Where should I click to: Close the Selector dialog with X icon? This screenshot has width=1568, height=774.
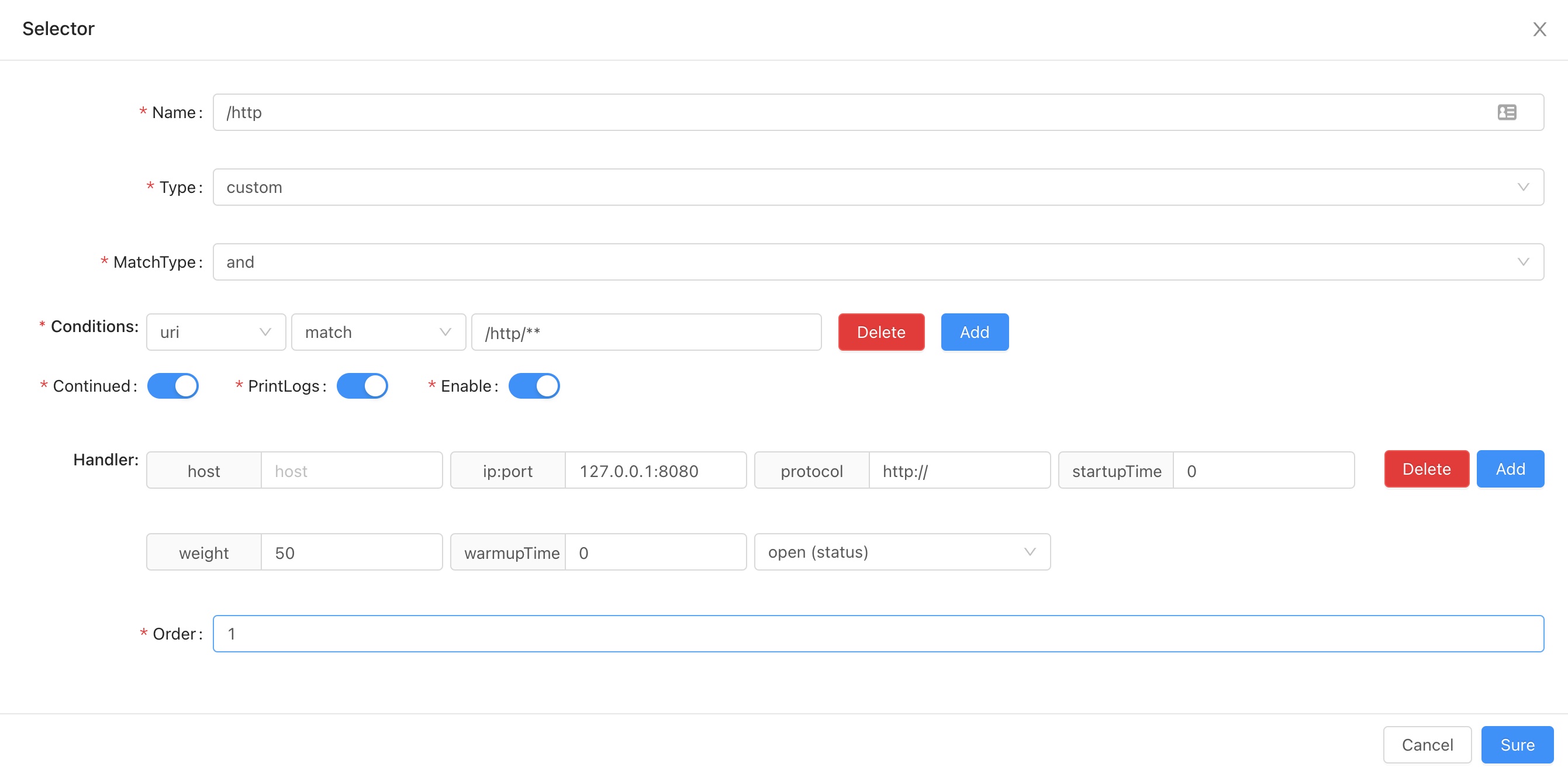coord(1539,29)
